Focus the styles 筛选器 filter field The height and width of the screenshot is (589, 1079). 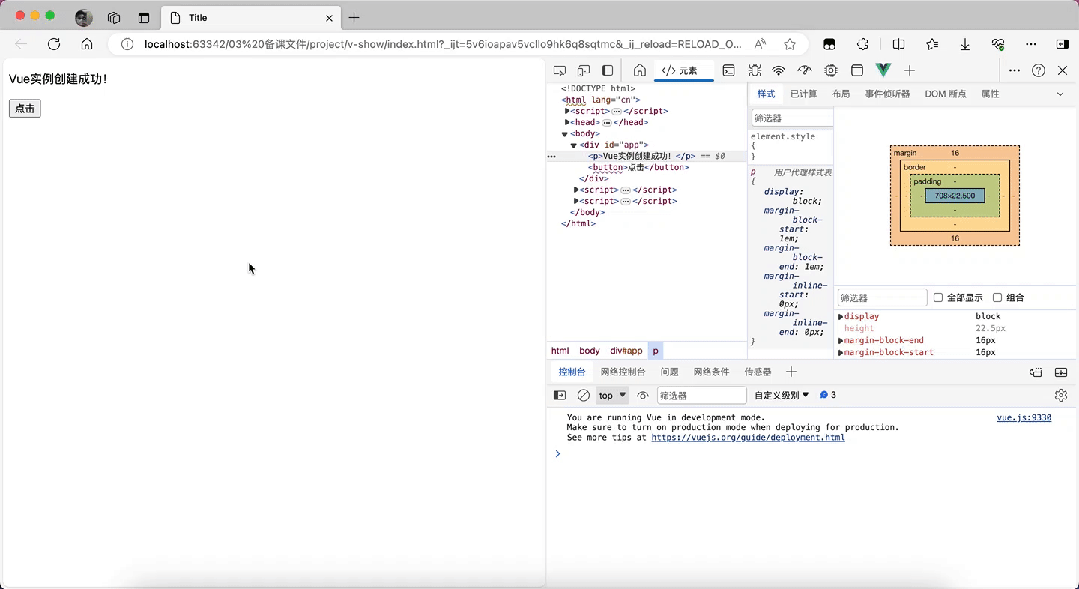tap(792, 118)
